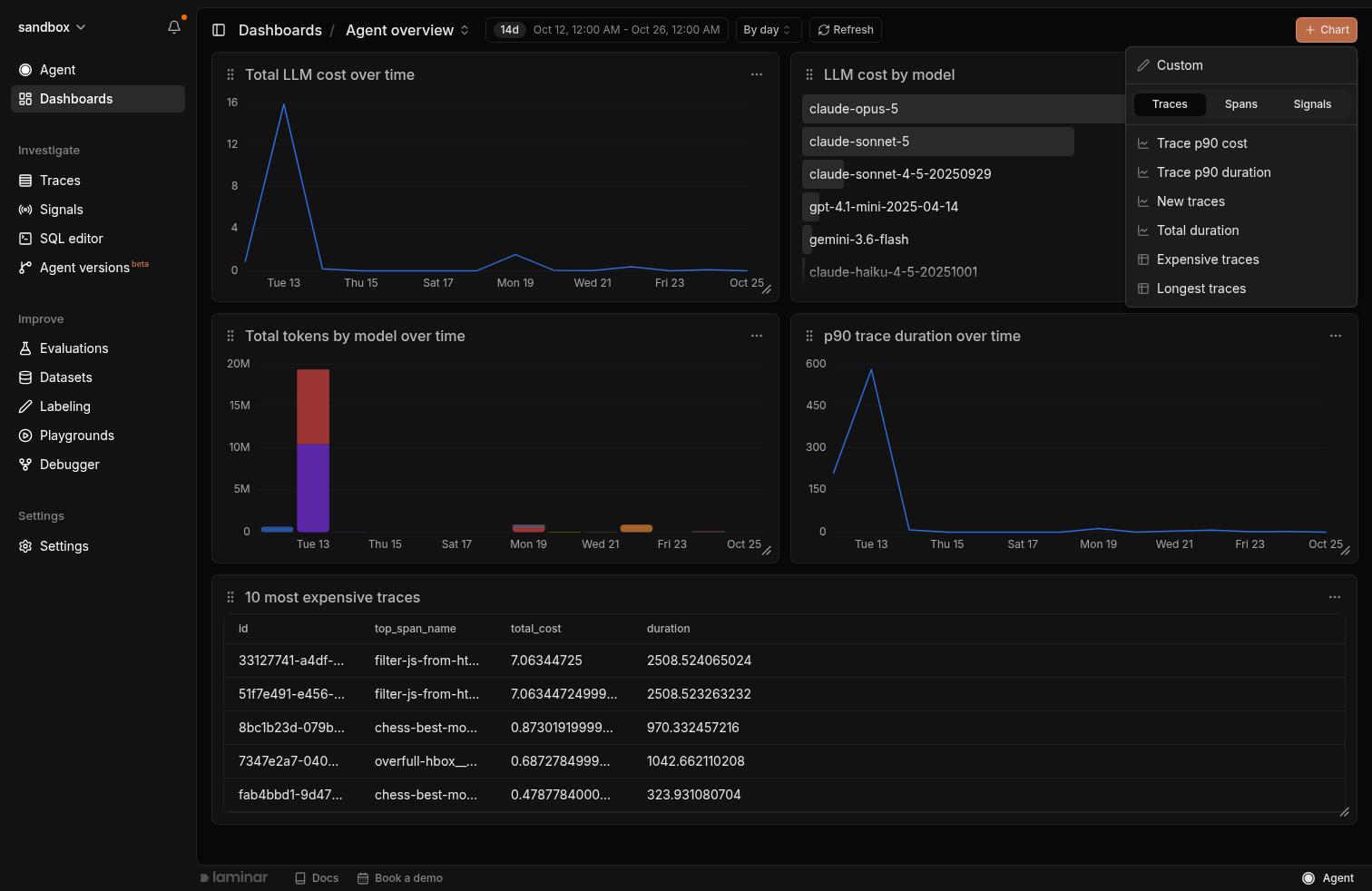This screenshot has height=891, width=1372.
Task: Click the Agent button in footer
Action: click(1328, 878)
